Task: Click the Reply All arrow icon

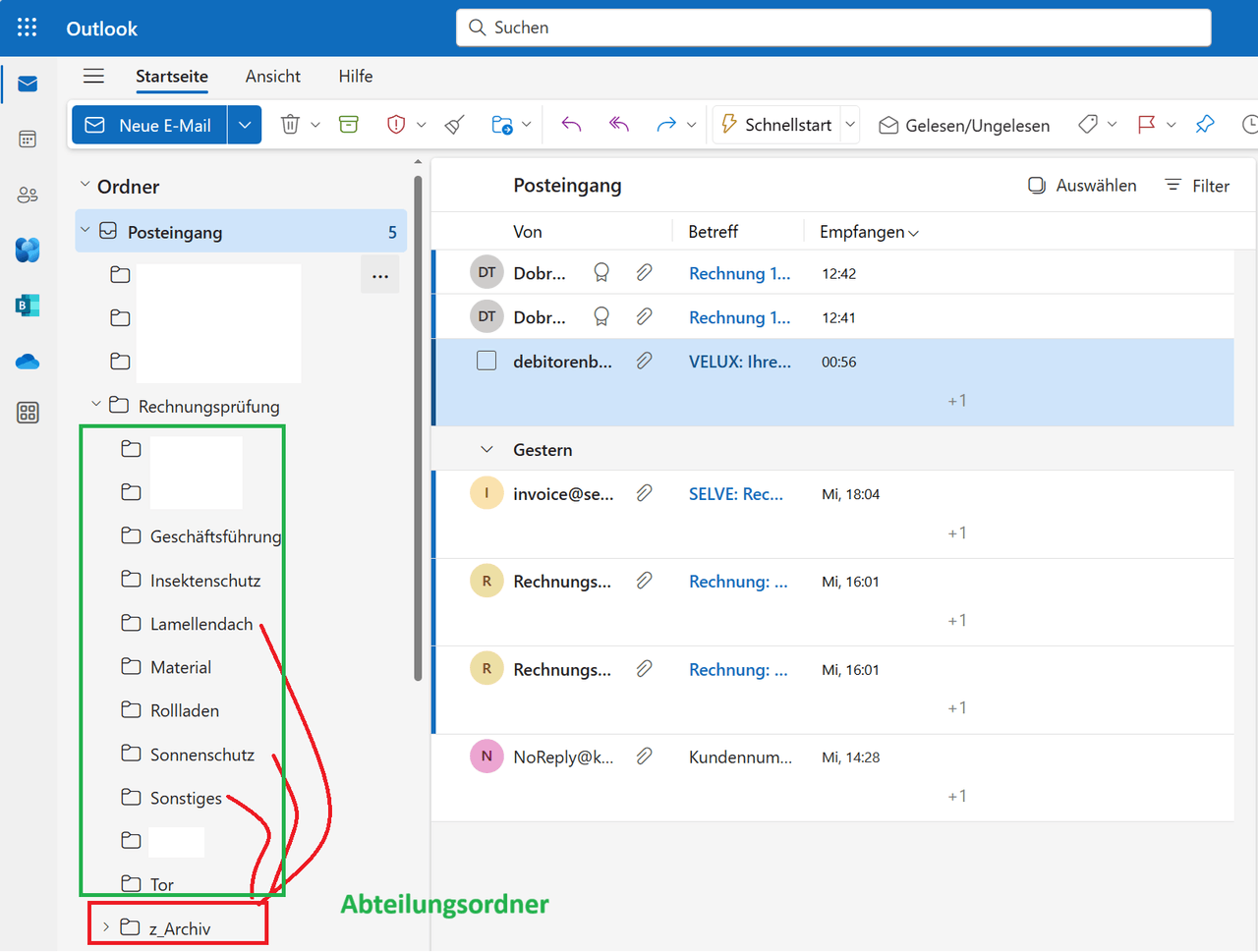Action: pyautogui.click(x=618, y=125)
